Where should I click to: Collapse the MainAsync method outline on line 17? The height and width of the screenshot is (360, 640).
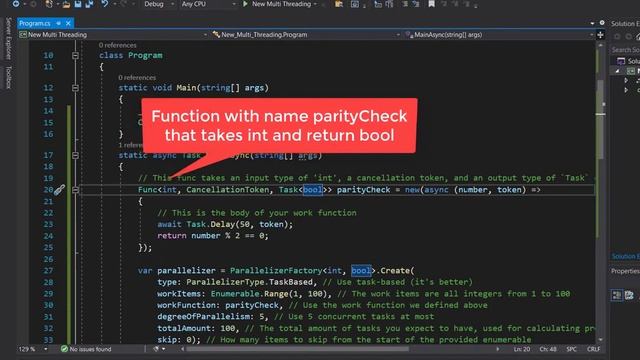[x=76, y=155]
